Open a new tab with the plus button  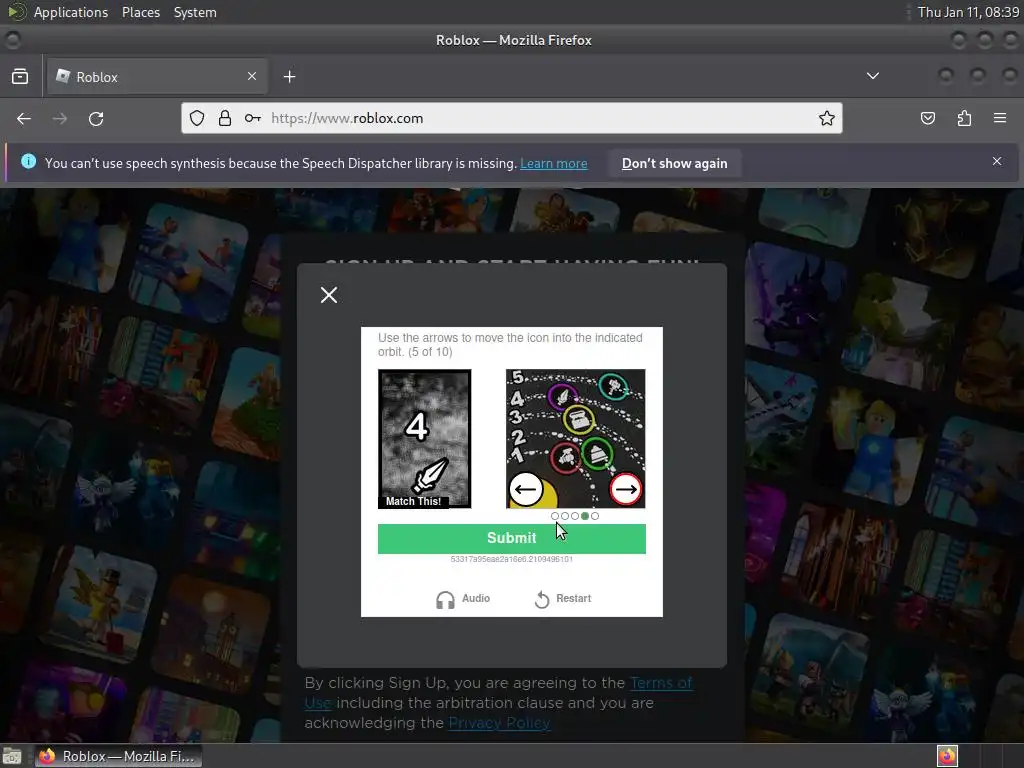coord(289,77)
